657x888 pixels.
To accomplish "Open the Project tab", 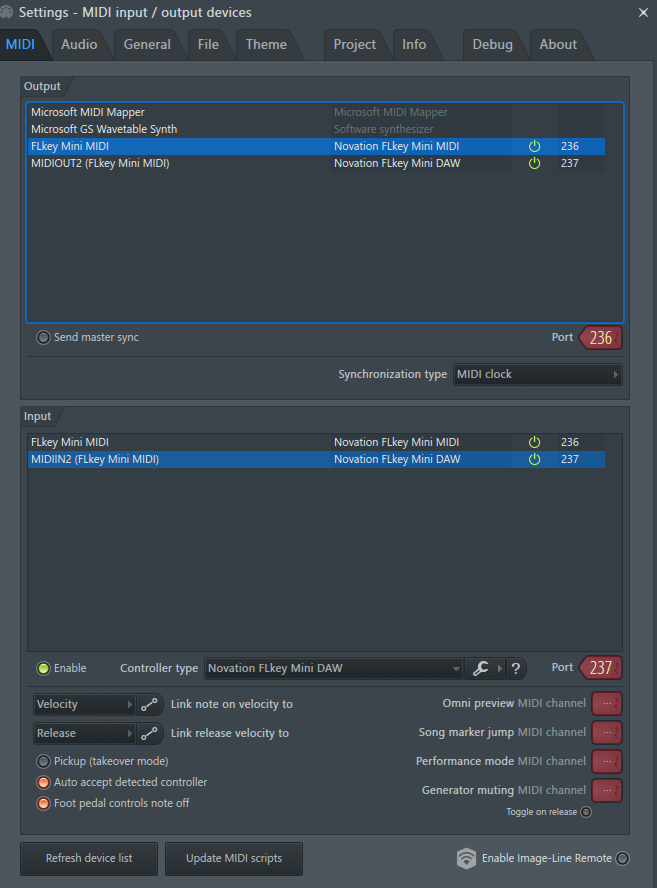I will click(355, 44).
